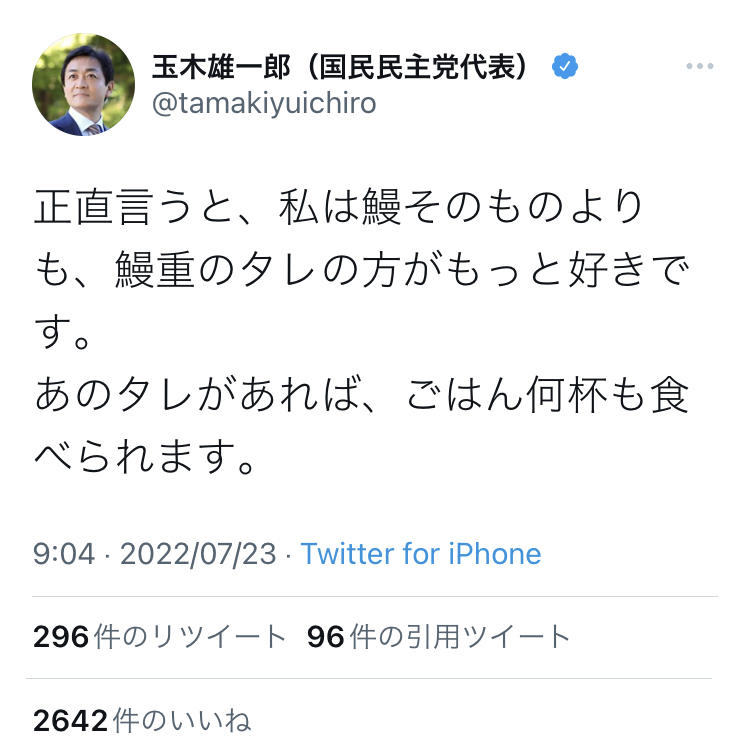Click the tweet line starting も、鰻重のタレ
Screen dimensions: 750x752
click(362, 270)
